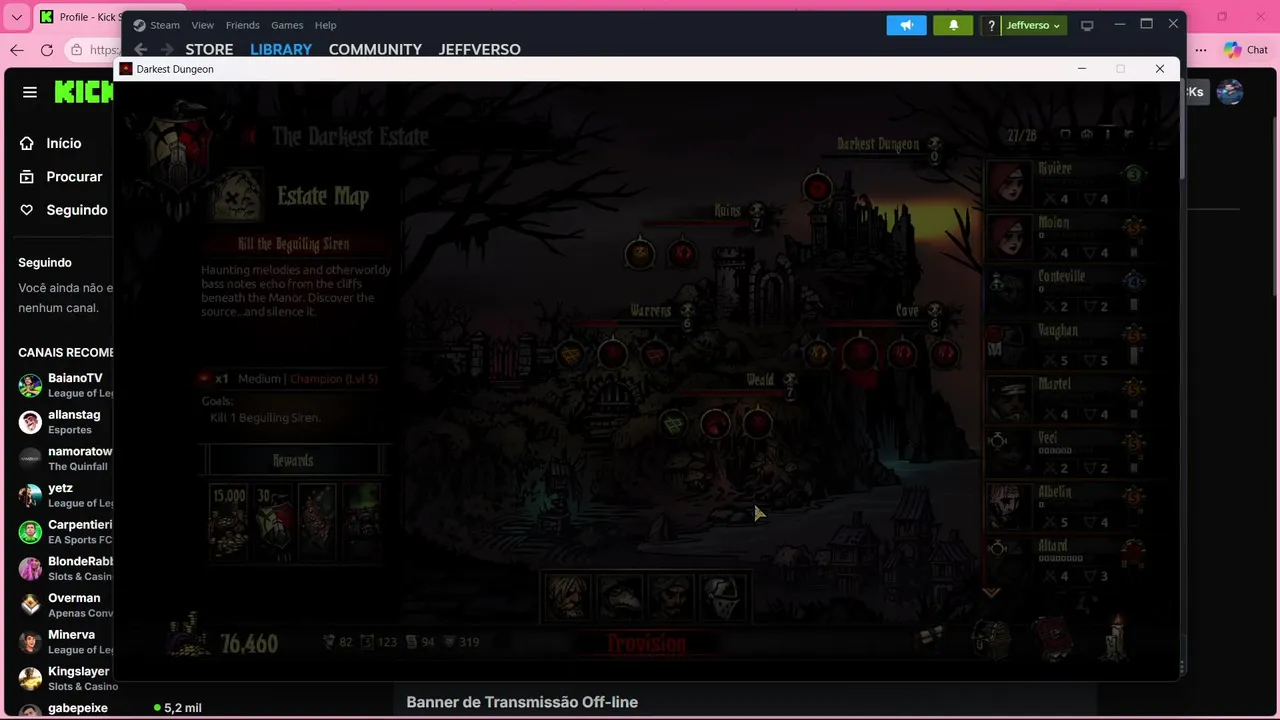Open the BaianoTV channel
The height and width of the screenshot is (720, 1280).
(x=64, y=385)
